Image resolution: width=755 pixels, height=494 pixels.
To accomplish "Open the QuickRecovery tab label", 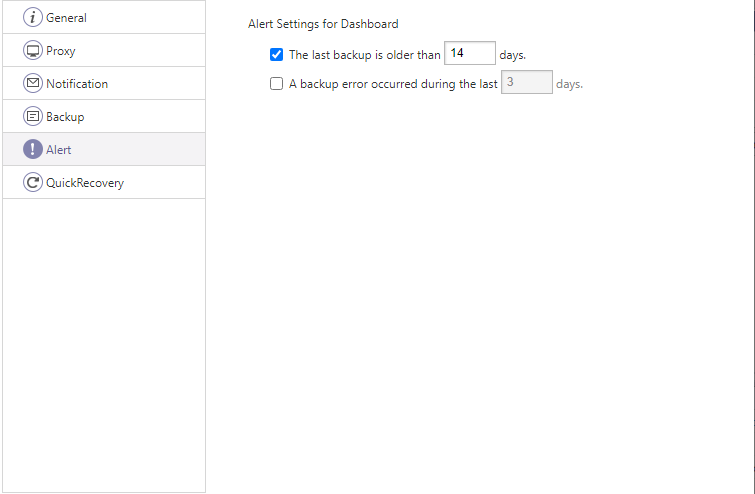I will point(85,183).
